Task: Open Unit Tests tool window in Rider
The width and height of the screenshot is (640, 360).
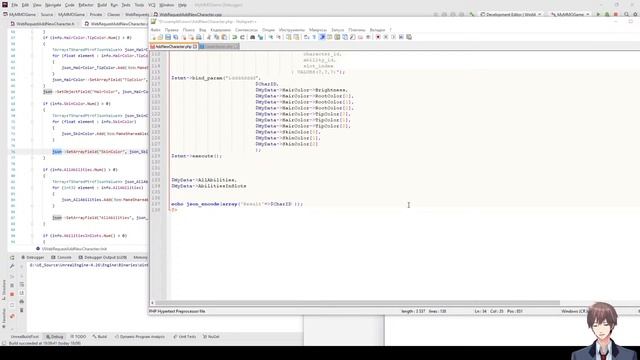Action: click(x=184, y=337)
